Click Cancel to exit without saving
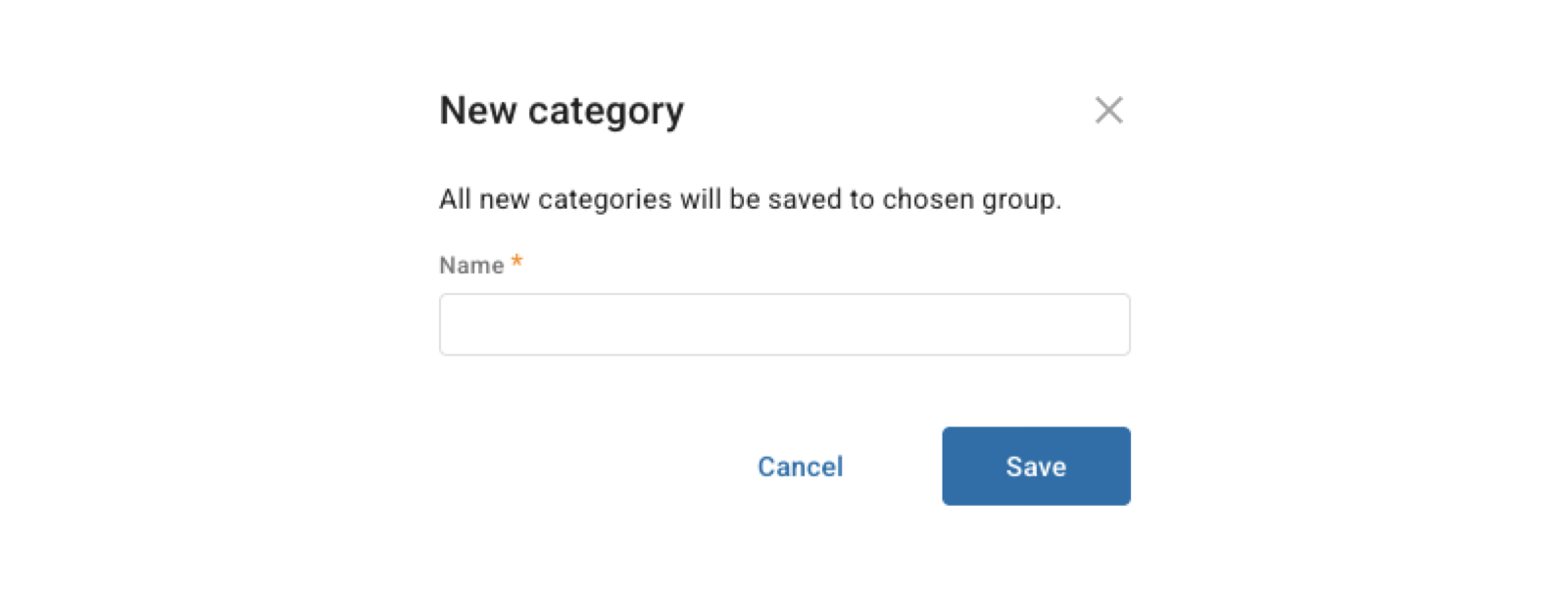The image size is (1568, 590). click(x=800, y=467)
